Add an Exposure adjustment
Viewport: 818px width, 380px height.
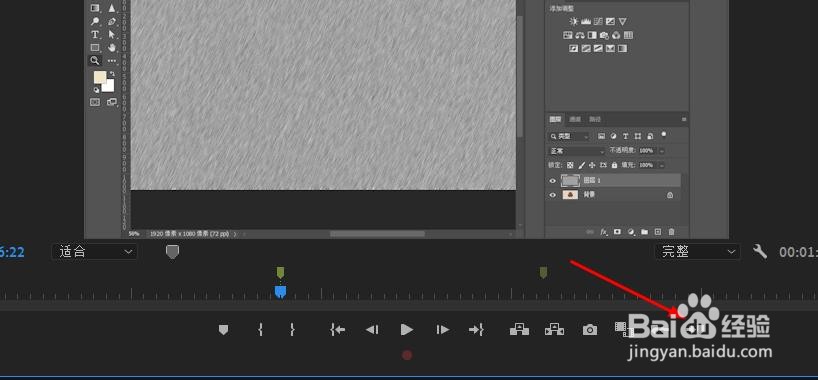(x=610, y=21)
